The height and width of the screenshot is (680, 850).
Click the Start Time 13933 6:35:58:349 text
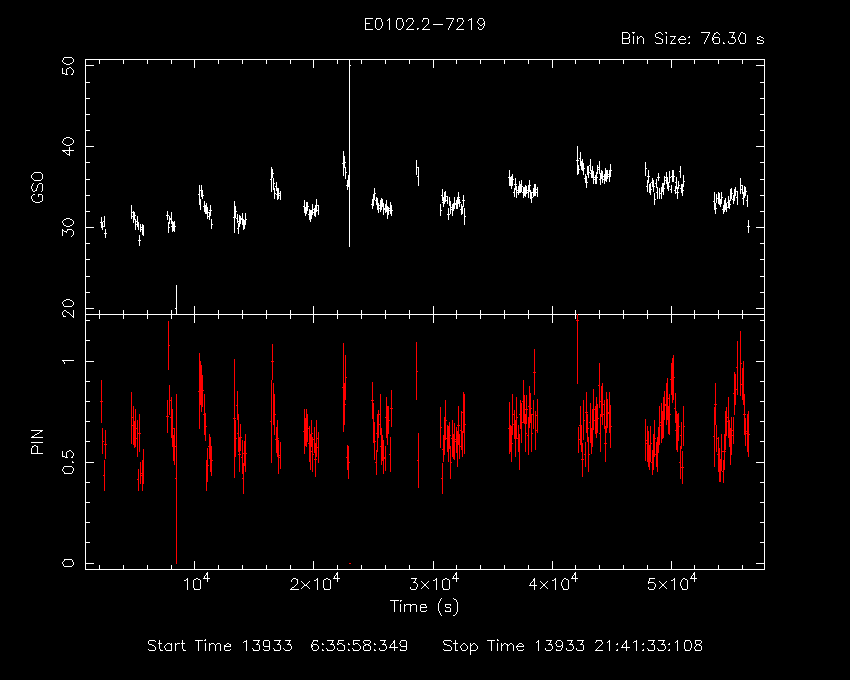(x=278, y=646)
